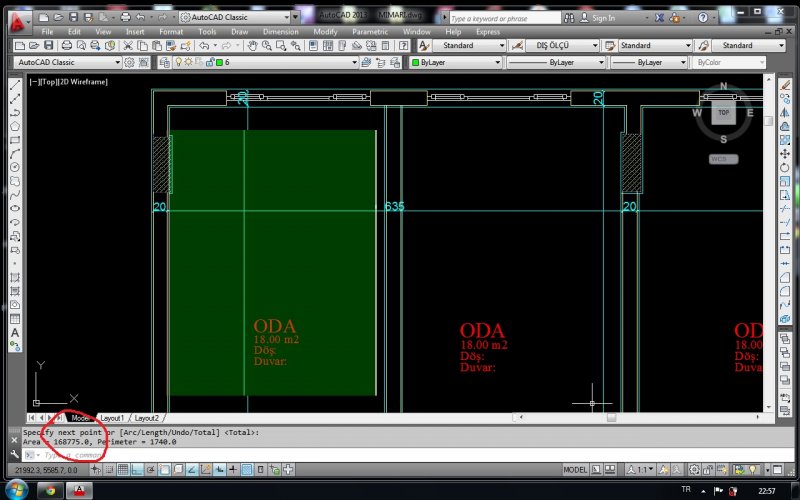Toggle Polar Tracking in status bar
Image resolution: width=800 pixels, height=500 pixels.
[x=151, y=469]
